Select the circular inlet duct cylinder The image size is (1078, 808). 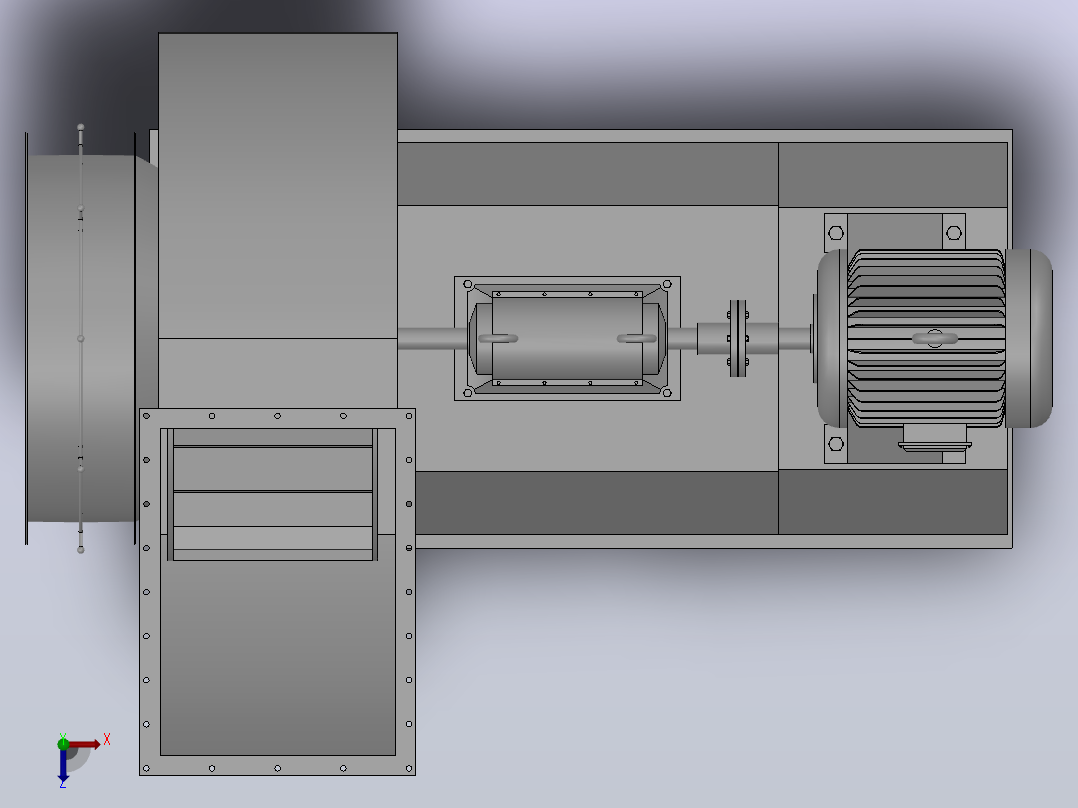81,338
